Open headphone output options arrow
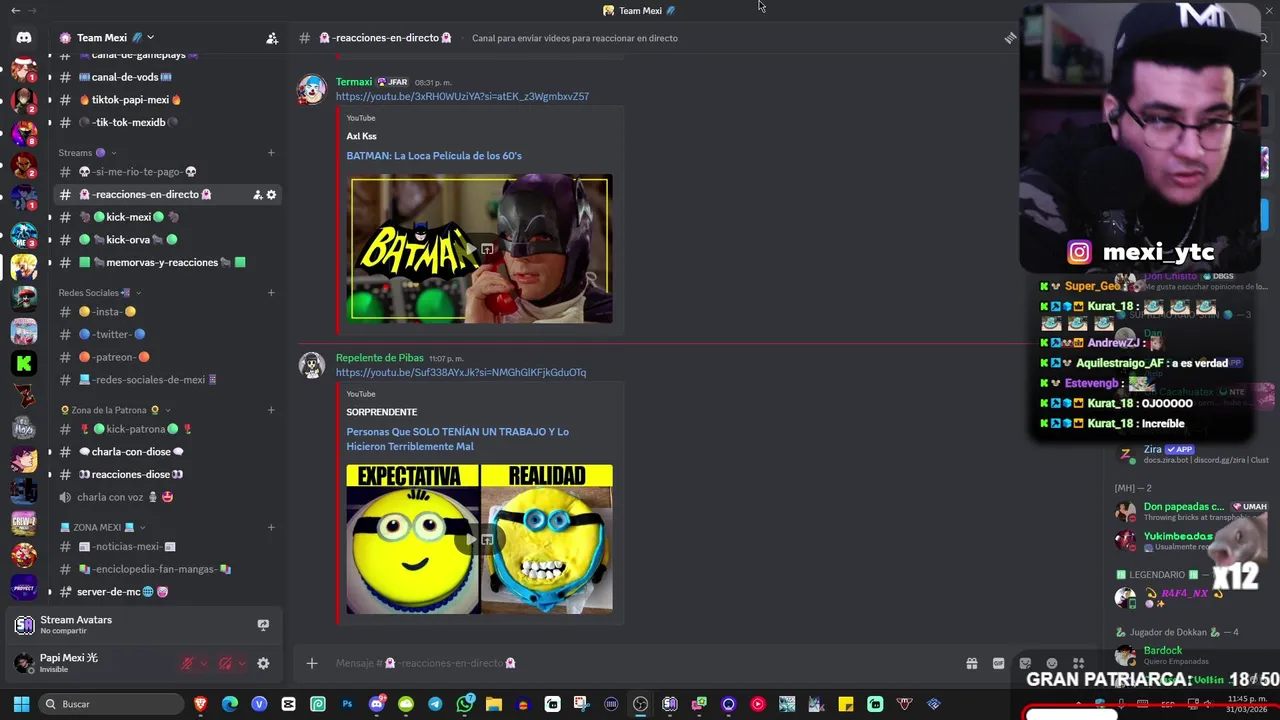The width and height of the screenshot is (1280, 720). click(242, 663)
